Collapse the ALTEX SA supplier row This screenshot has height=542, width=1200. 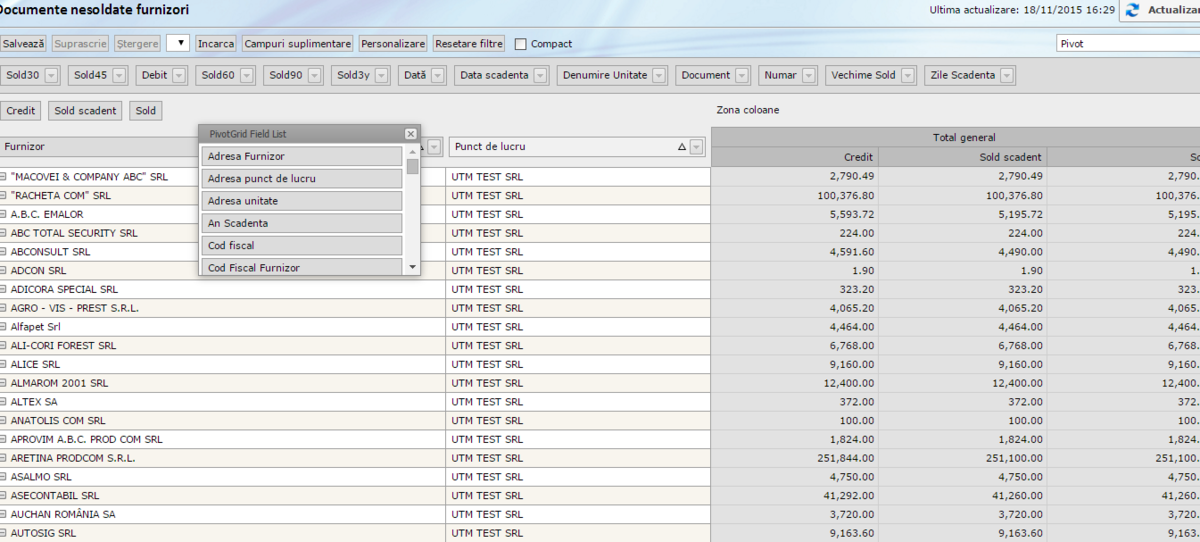(x=4, y=402)
